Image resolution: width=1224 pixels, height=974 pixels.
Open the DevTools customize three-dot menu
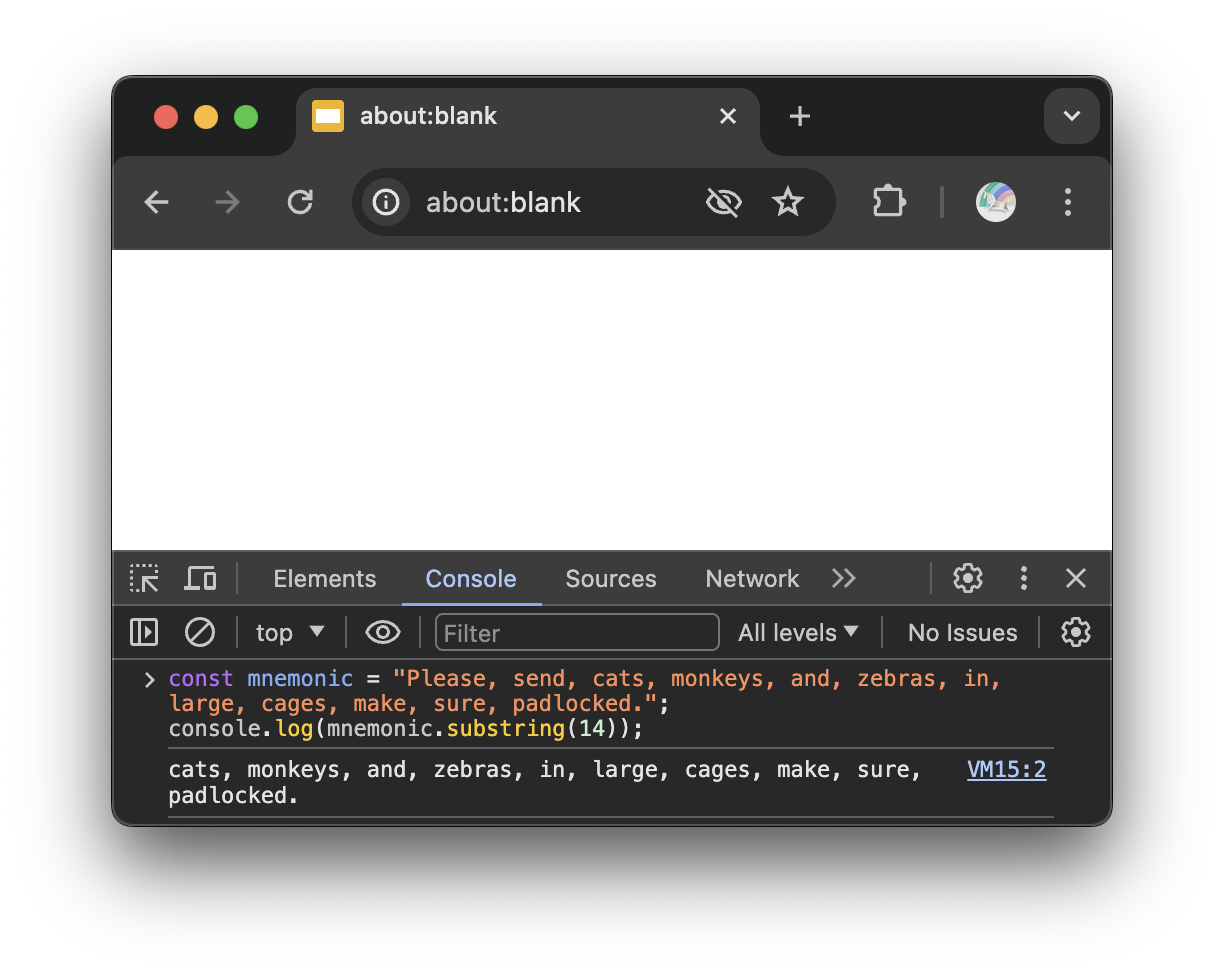click(x=1023, y=578)
